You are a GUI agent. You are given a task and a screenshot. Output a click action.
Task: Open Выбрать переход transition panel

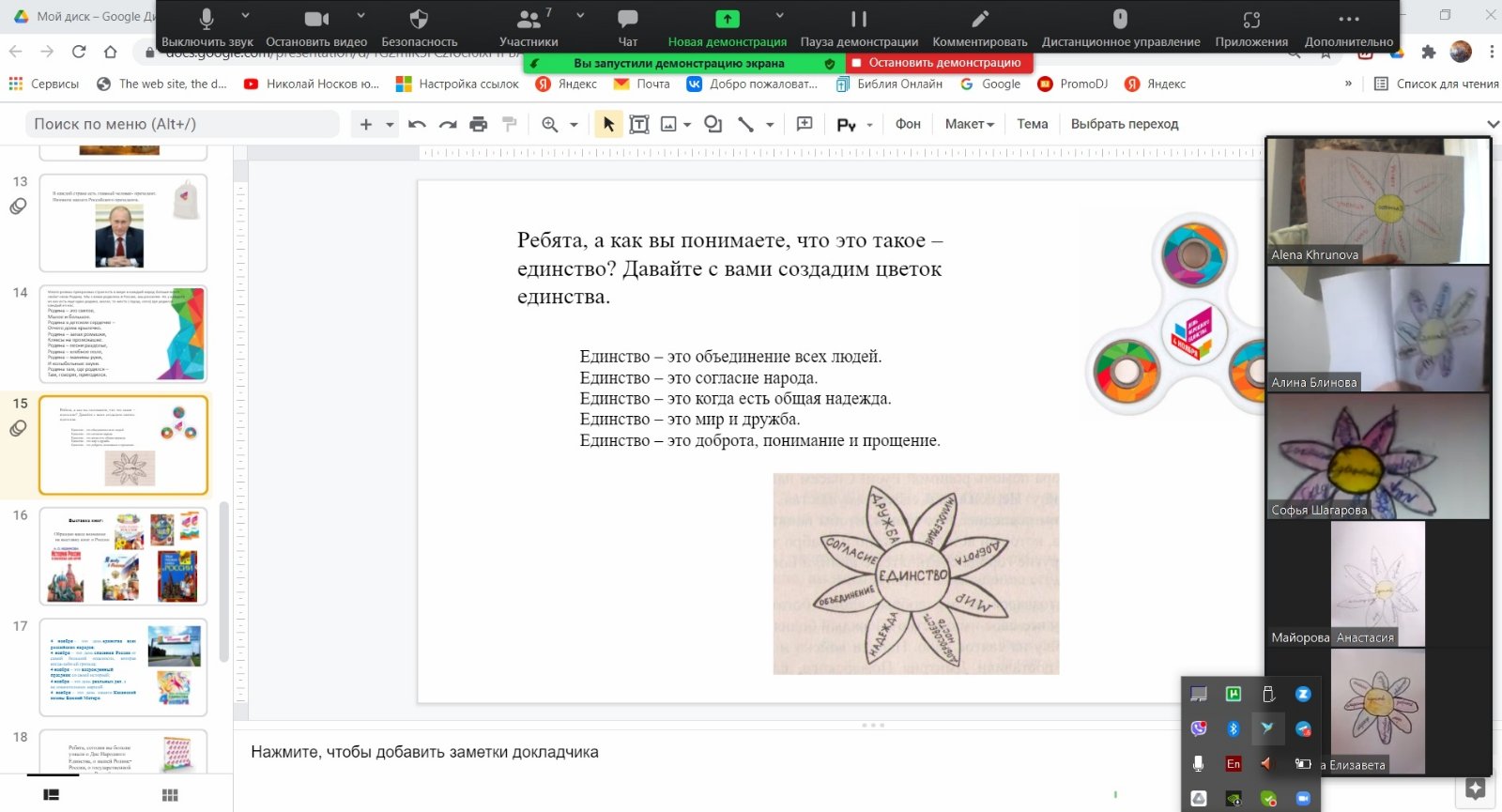[x=1125, y=124]
